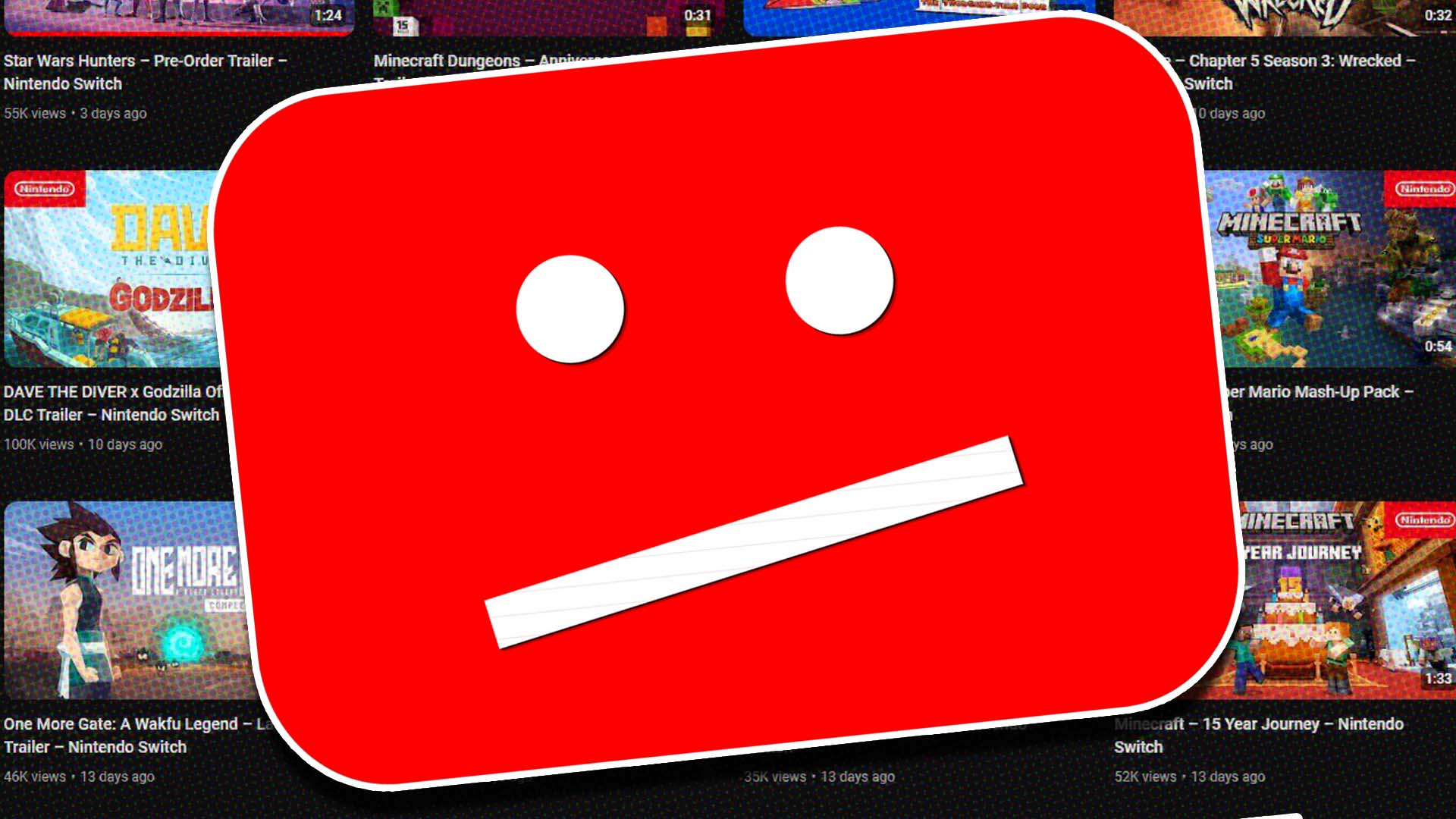
Task: Click the 1:33 duration badge on 15 Year Journey
Action: click(1437, 679)
